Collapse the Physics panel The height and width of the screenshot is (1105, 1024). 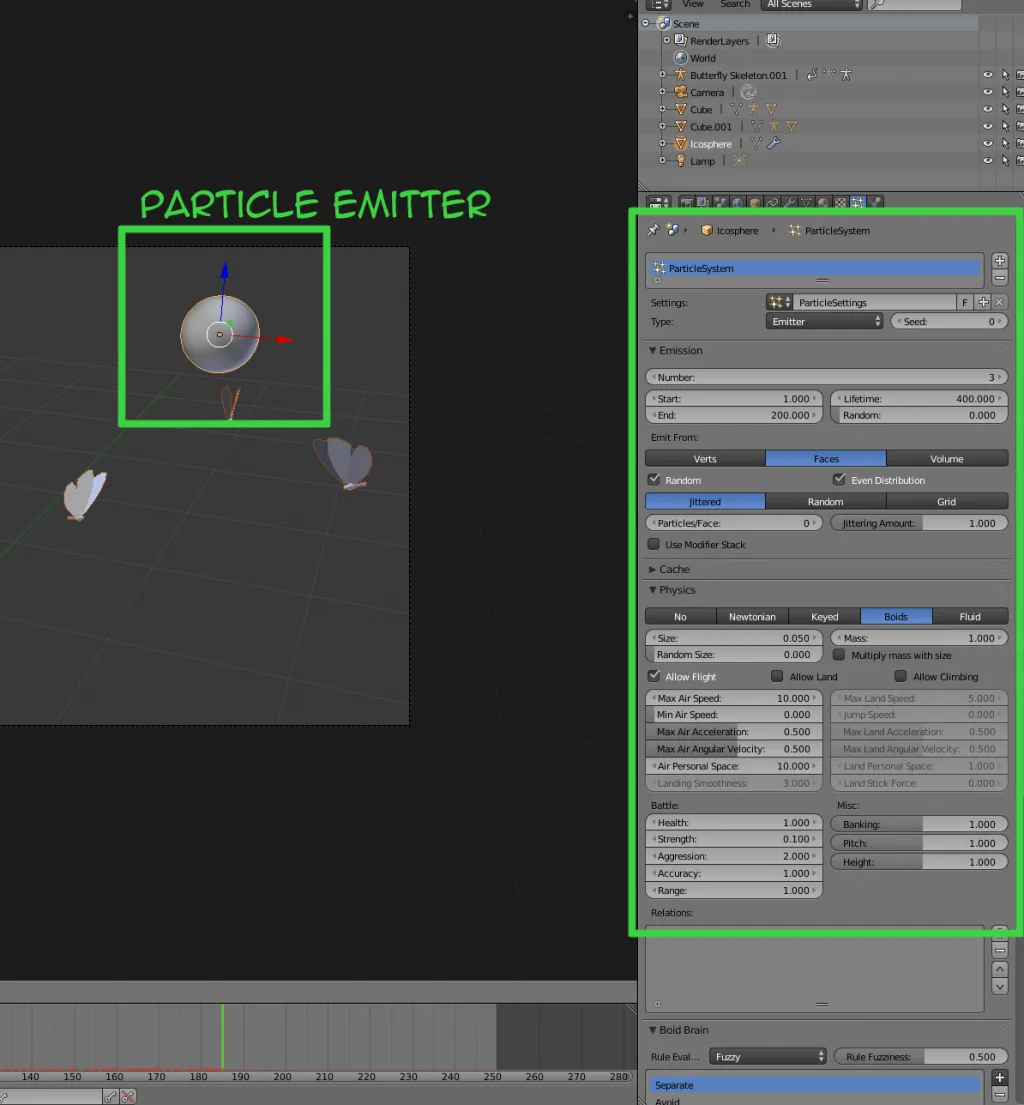point(675,590)
